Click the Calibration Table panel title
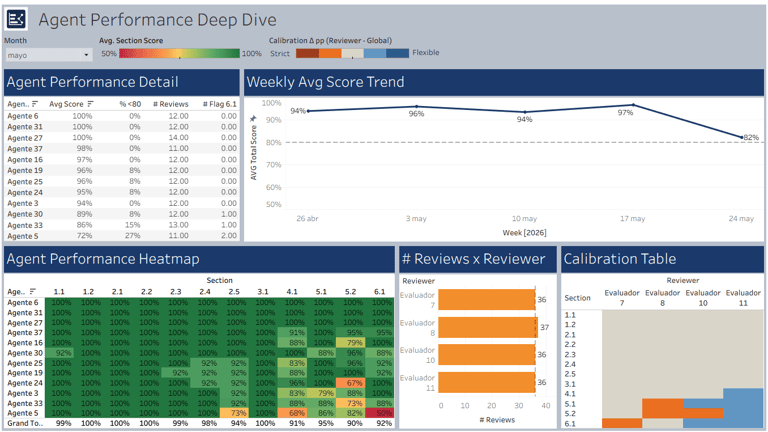Viewport: 768px width, 432px height. point(620,259)
